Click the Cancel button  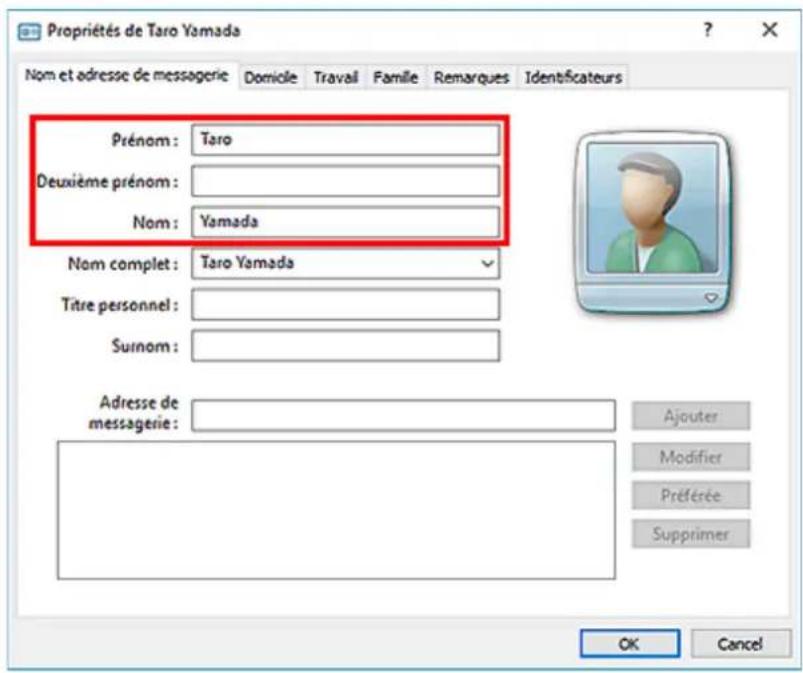tap(740, 644)
